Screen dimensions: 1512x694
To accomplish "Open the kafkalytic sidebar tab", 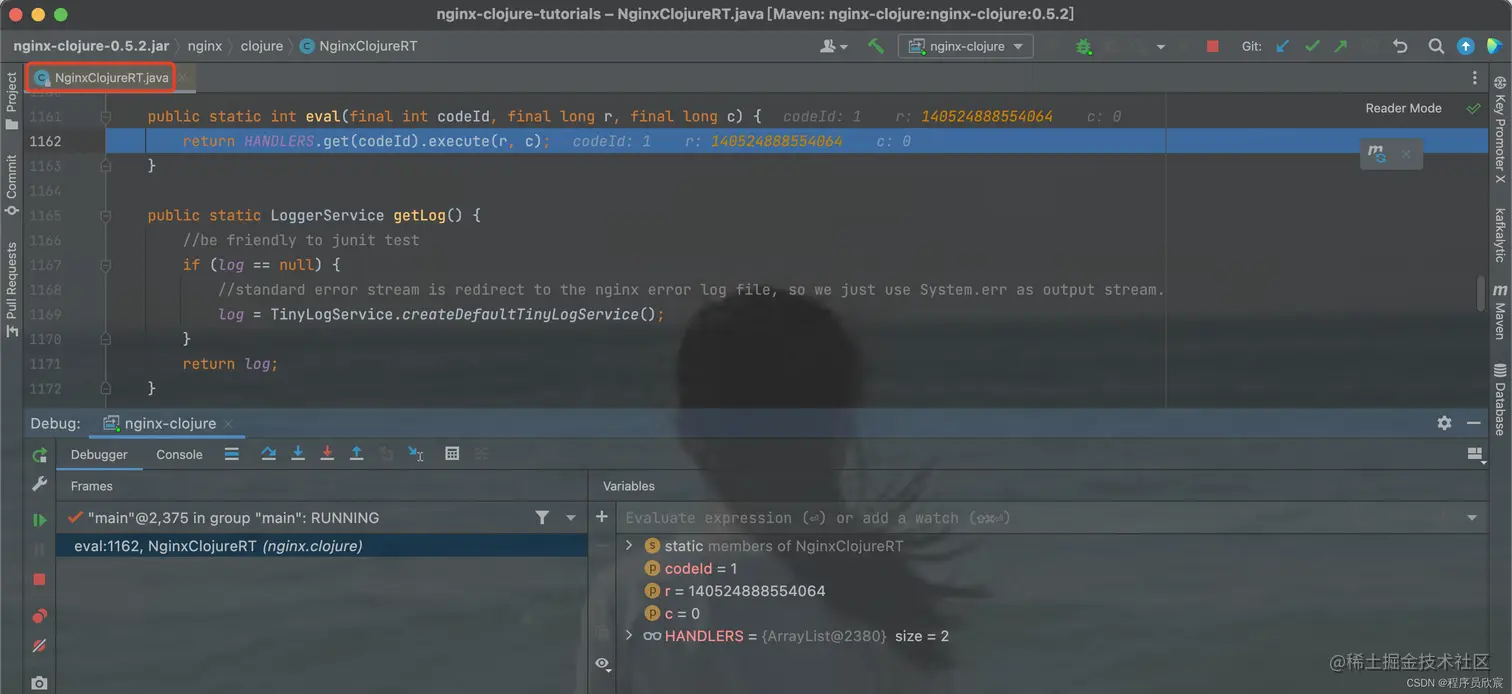I will point(1500,235).
